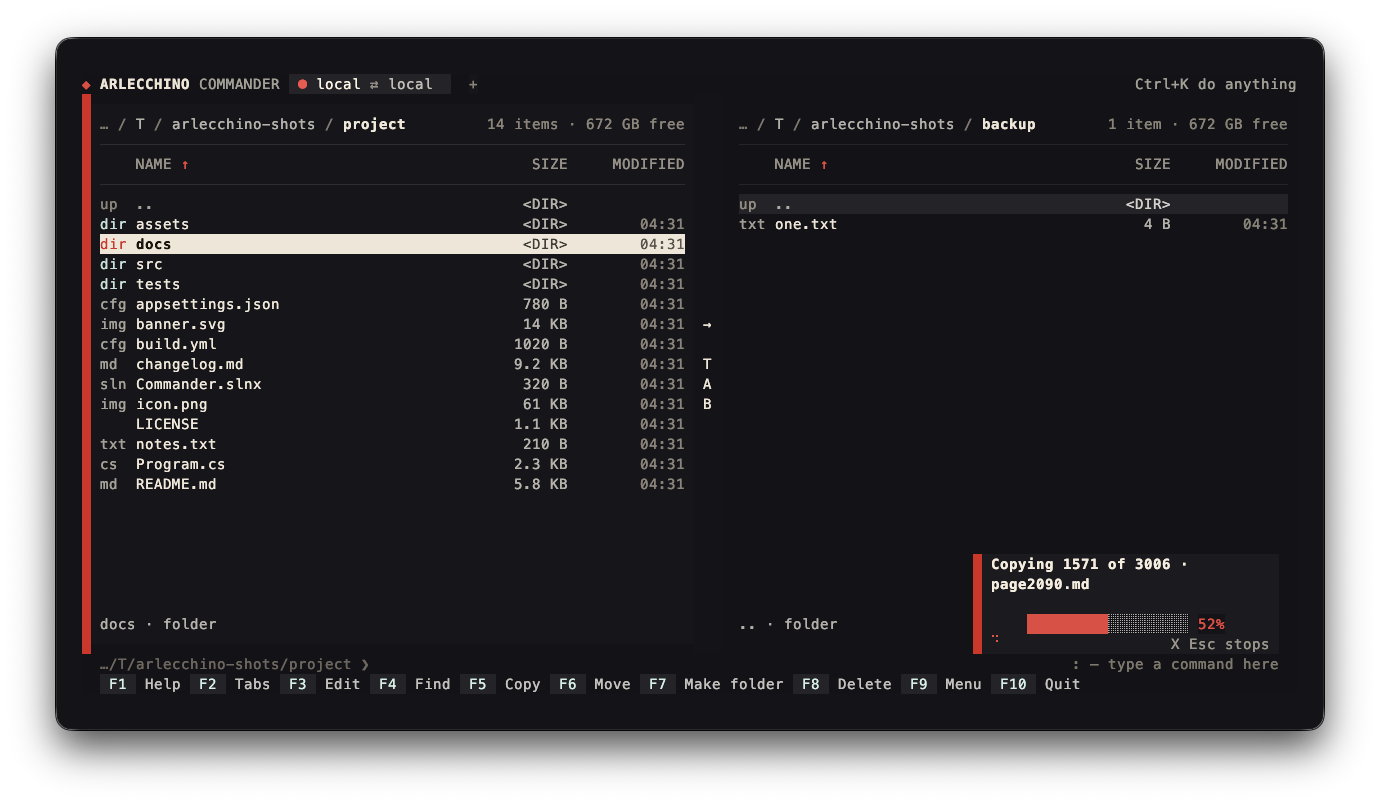Select Program.cs file
This screenshot has width=1380, height=804.
(x=392, y=464)
